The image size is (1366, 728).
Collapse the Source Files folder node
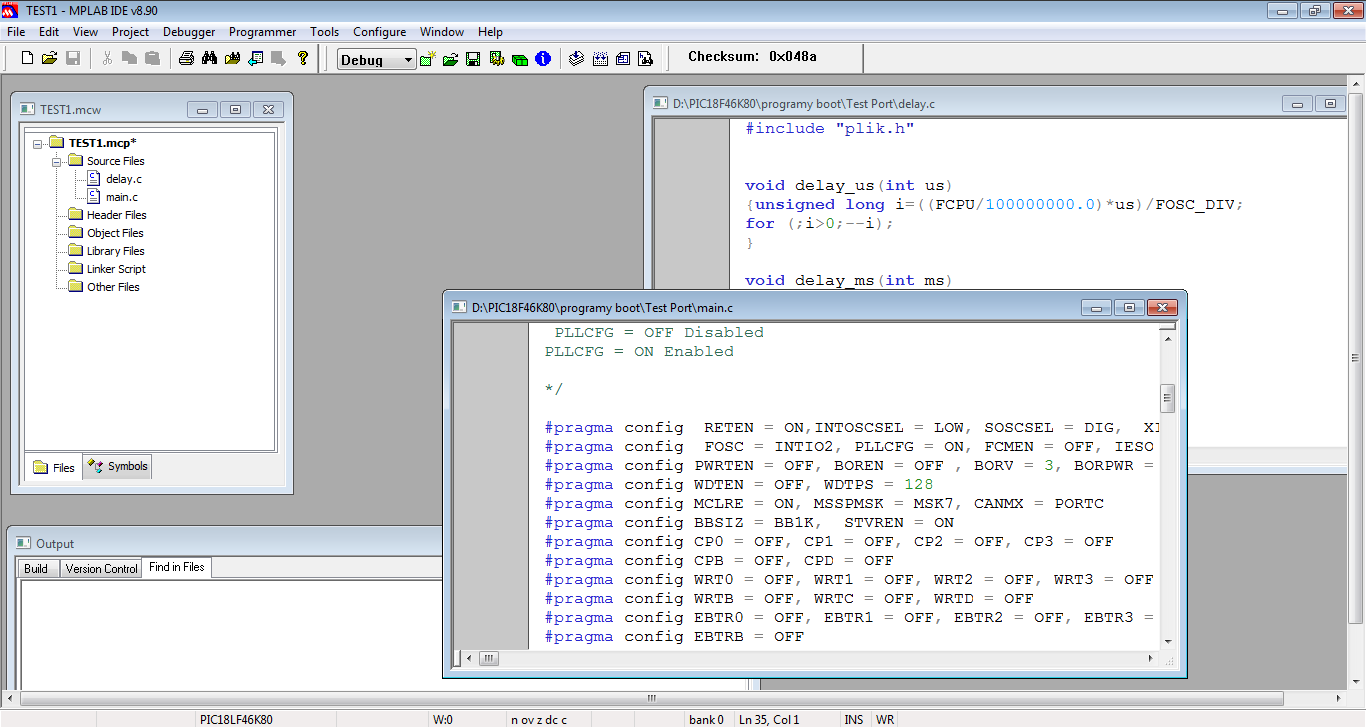(58, 161)
